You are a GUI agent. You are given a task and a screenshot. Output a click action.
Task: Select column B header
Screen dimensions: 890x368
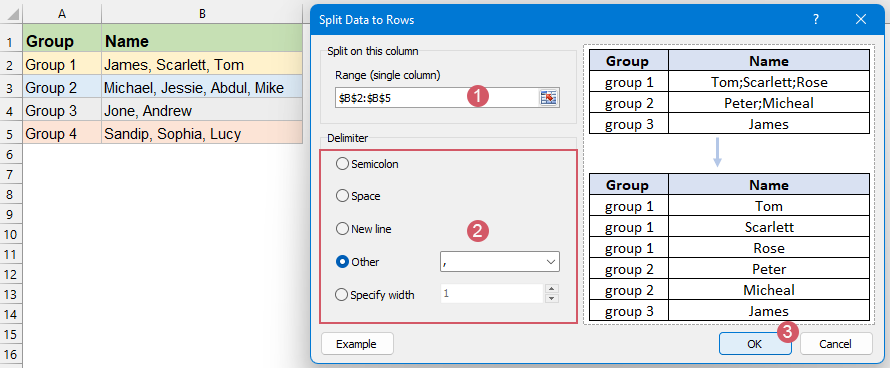pos(202,13)
